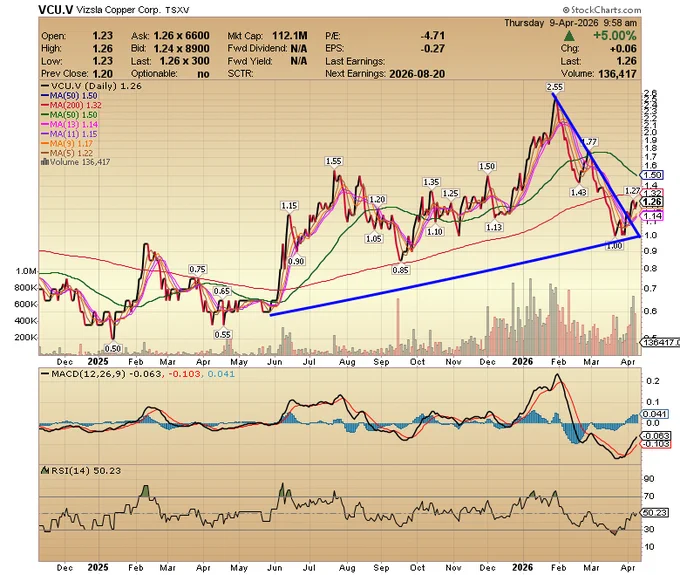Click the 0.75 price label on the chart

tap(197, 269)
